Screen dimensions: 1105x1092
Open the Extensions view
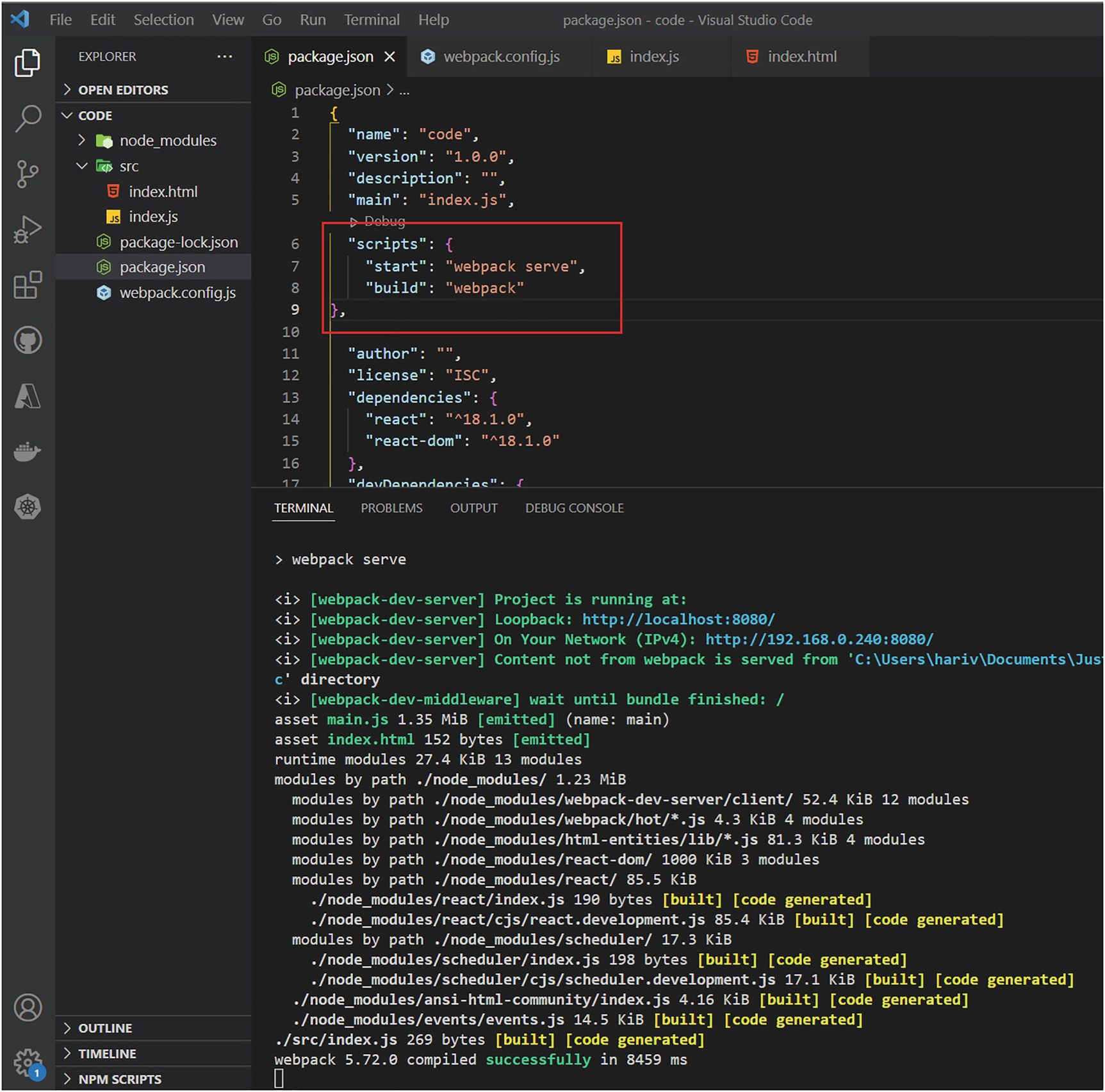click(28, 285)
